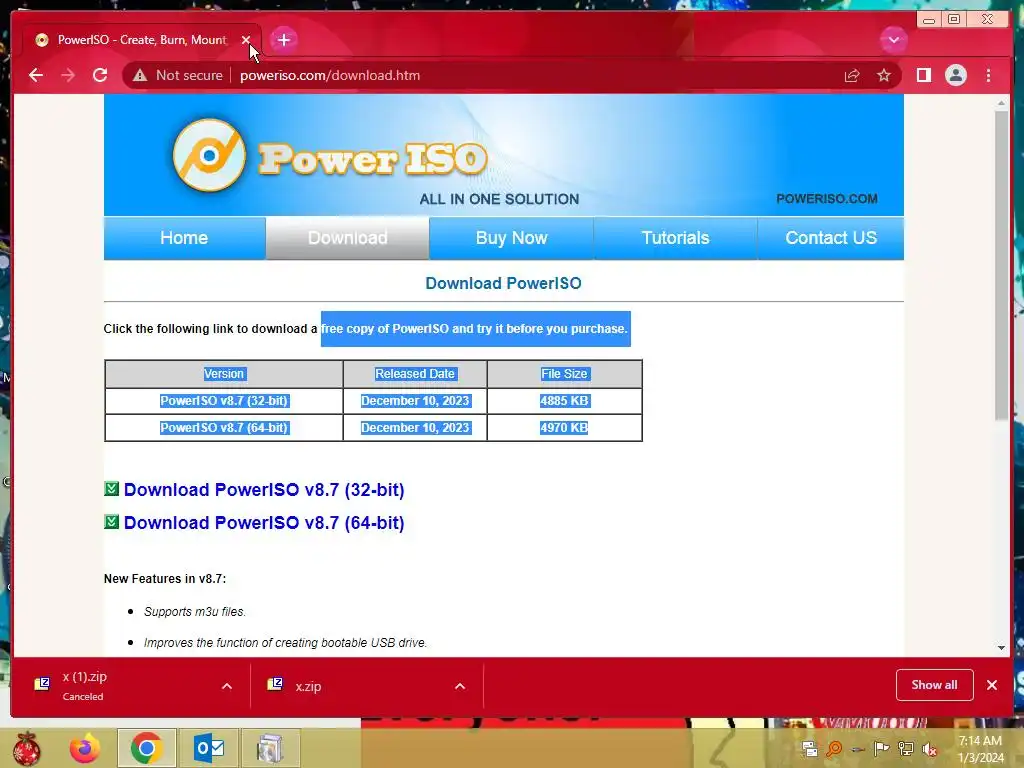Screen dimensions: 1024x768
Task: Click the PowerISO disc logo
Action: pyautogui.click(x=209, y=155)
